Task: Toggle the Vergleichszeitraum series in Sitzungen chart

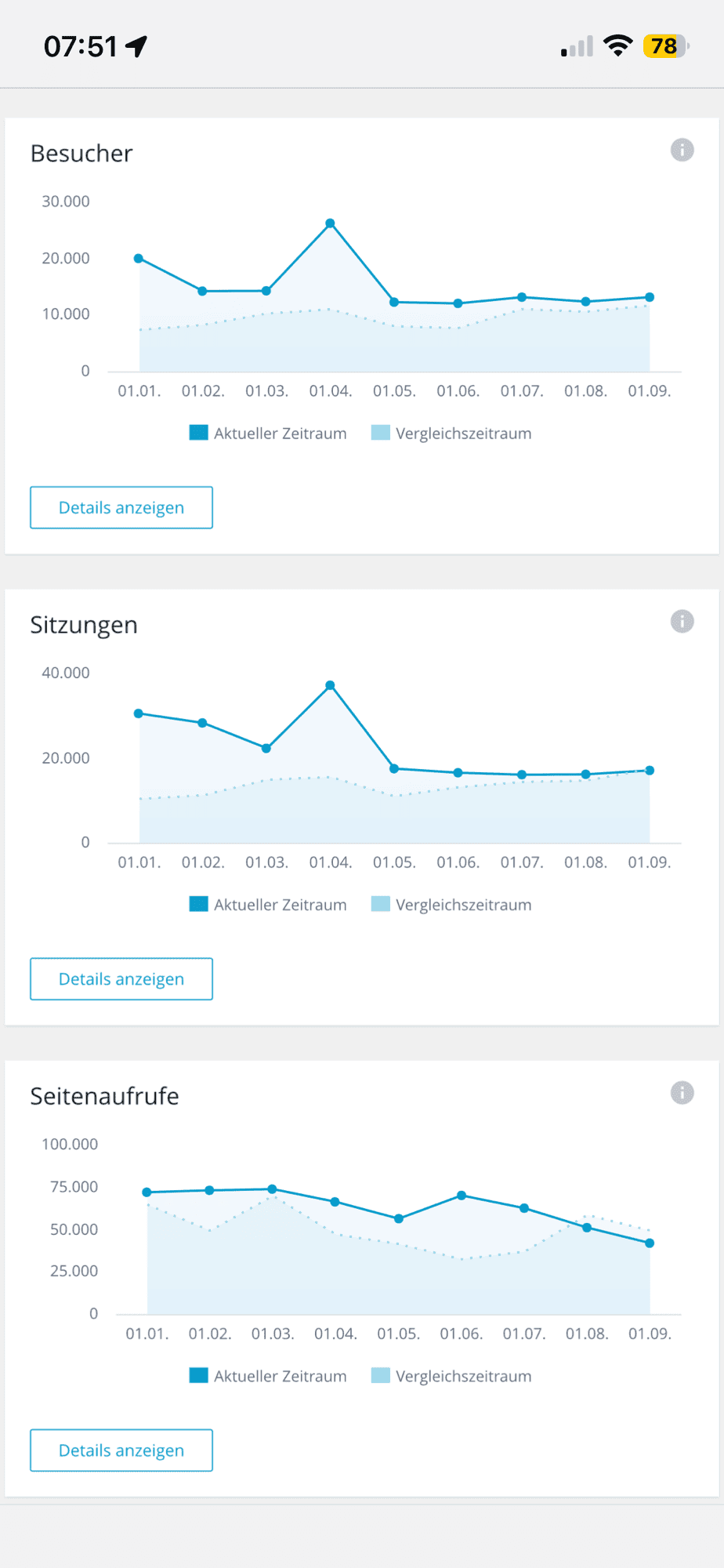Action: 451,904
